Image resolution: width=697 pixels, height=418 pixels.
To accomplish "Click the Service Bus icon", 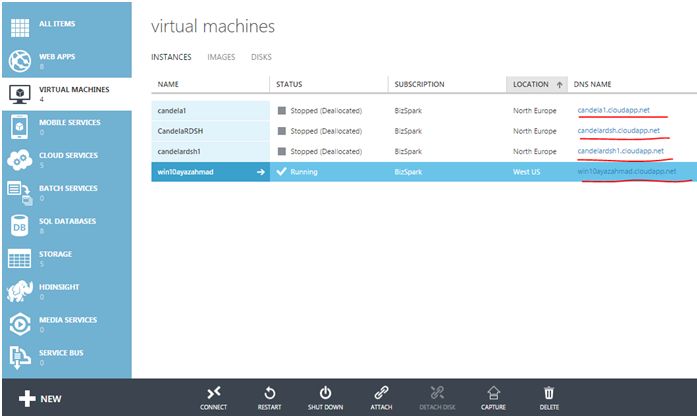I will 20,358.
